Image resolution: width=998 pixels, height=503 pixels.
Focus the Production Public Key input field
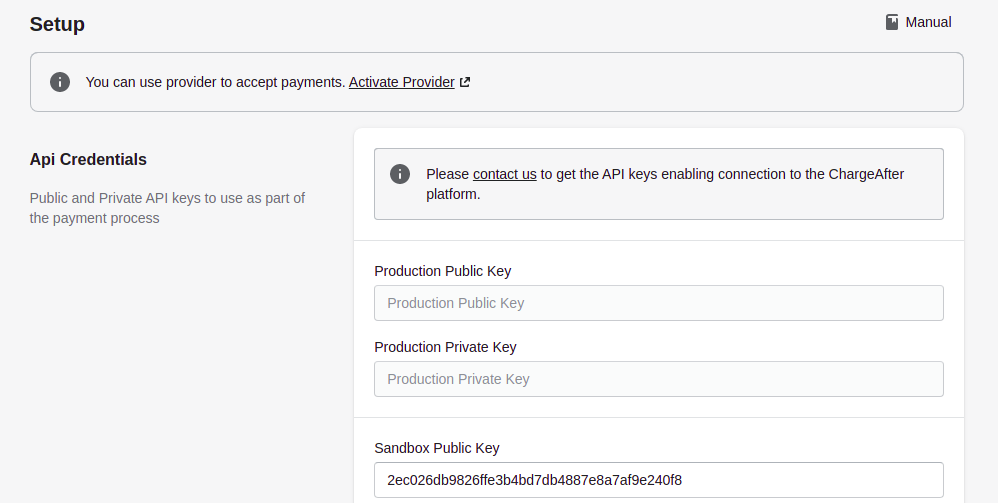coord(658,303)
